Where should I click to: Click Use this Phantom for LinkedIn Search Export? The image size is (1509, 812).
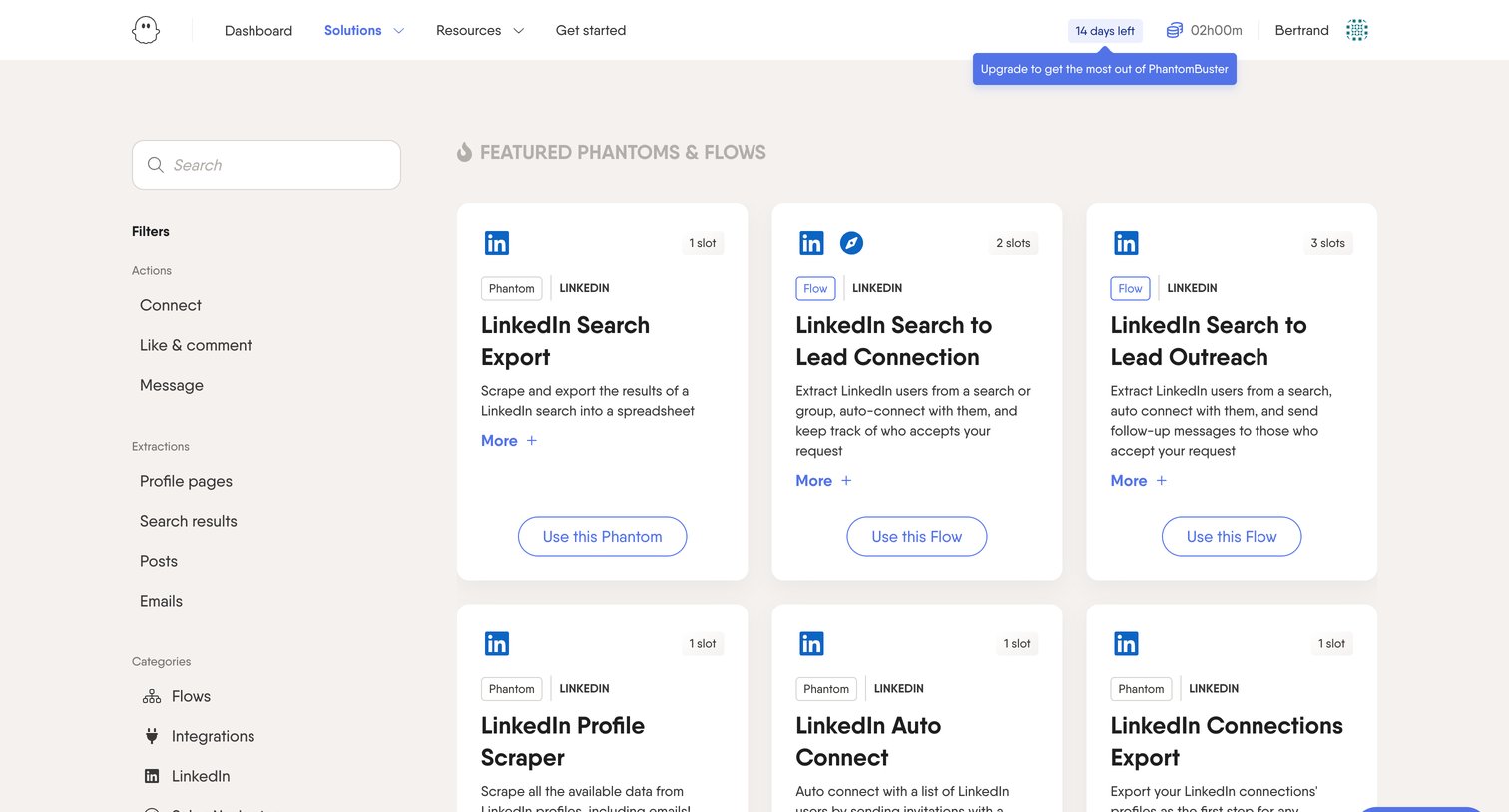pos(603,537)
